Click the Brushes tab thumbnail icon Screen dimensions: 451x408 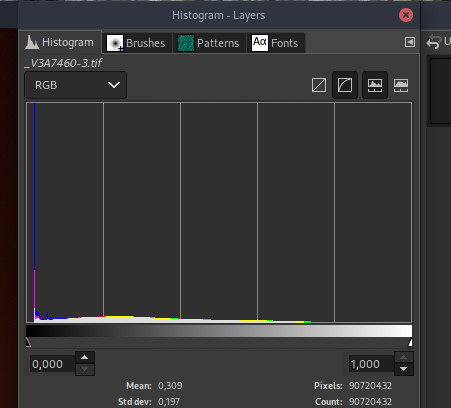(x=115, y=43)
